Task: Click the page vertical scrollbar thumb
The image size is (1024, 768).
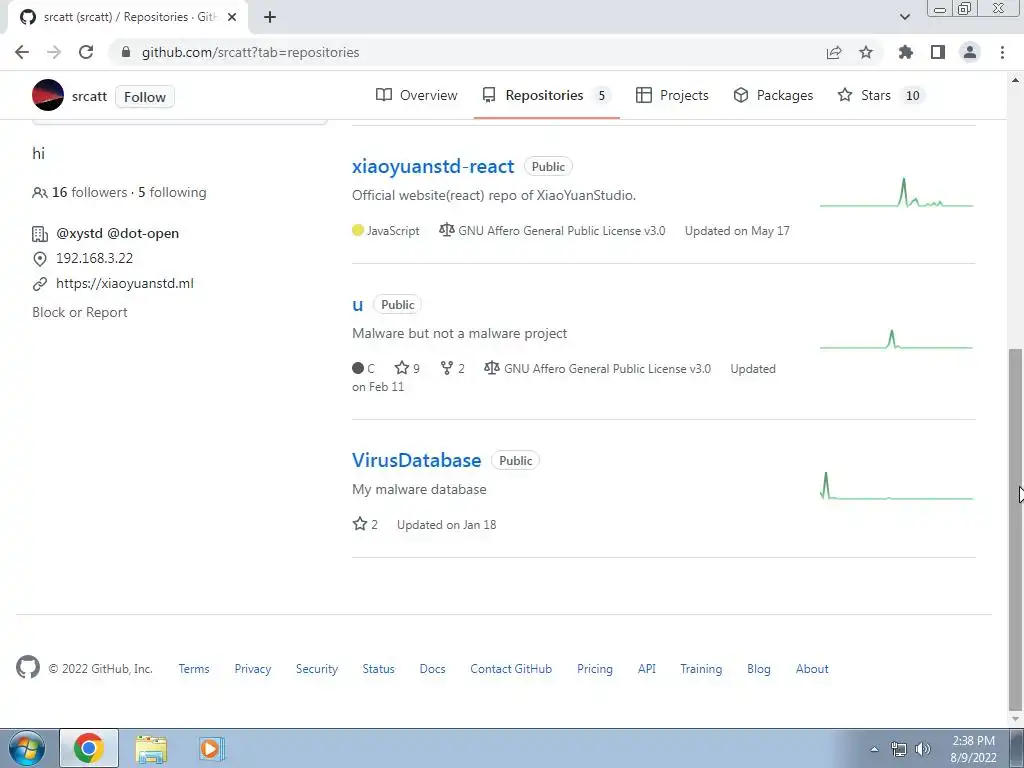Action: 1015,529
